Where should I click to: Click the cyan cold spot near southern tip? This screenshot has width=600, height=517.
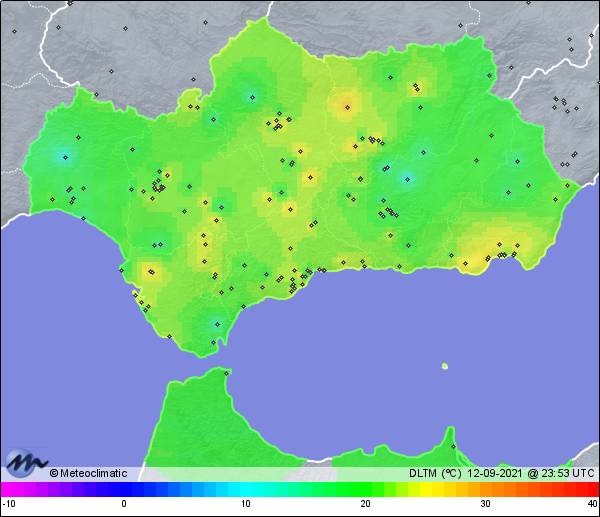click(x=214, y=323)
